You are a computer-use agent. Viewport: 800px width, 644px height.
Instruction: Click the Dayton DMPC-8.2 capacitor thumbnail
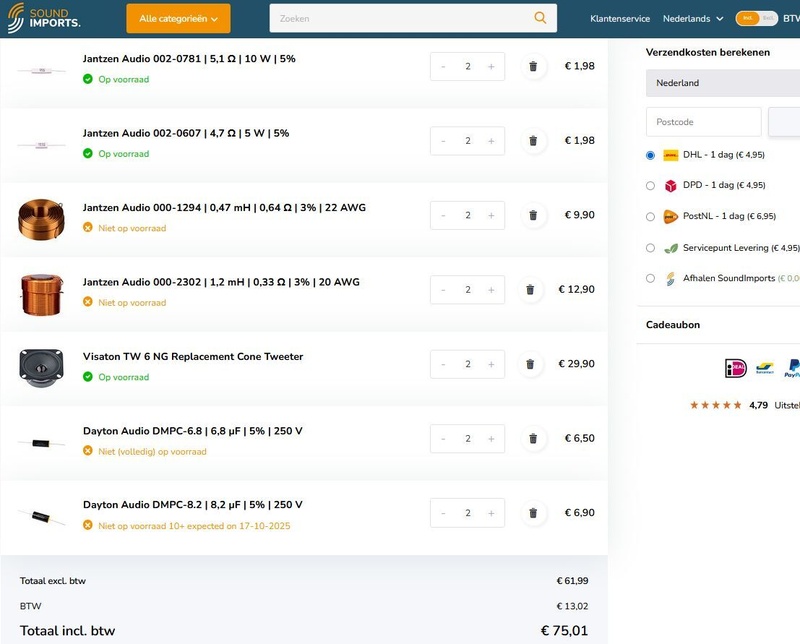coord(41,517)
